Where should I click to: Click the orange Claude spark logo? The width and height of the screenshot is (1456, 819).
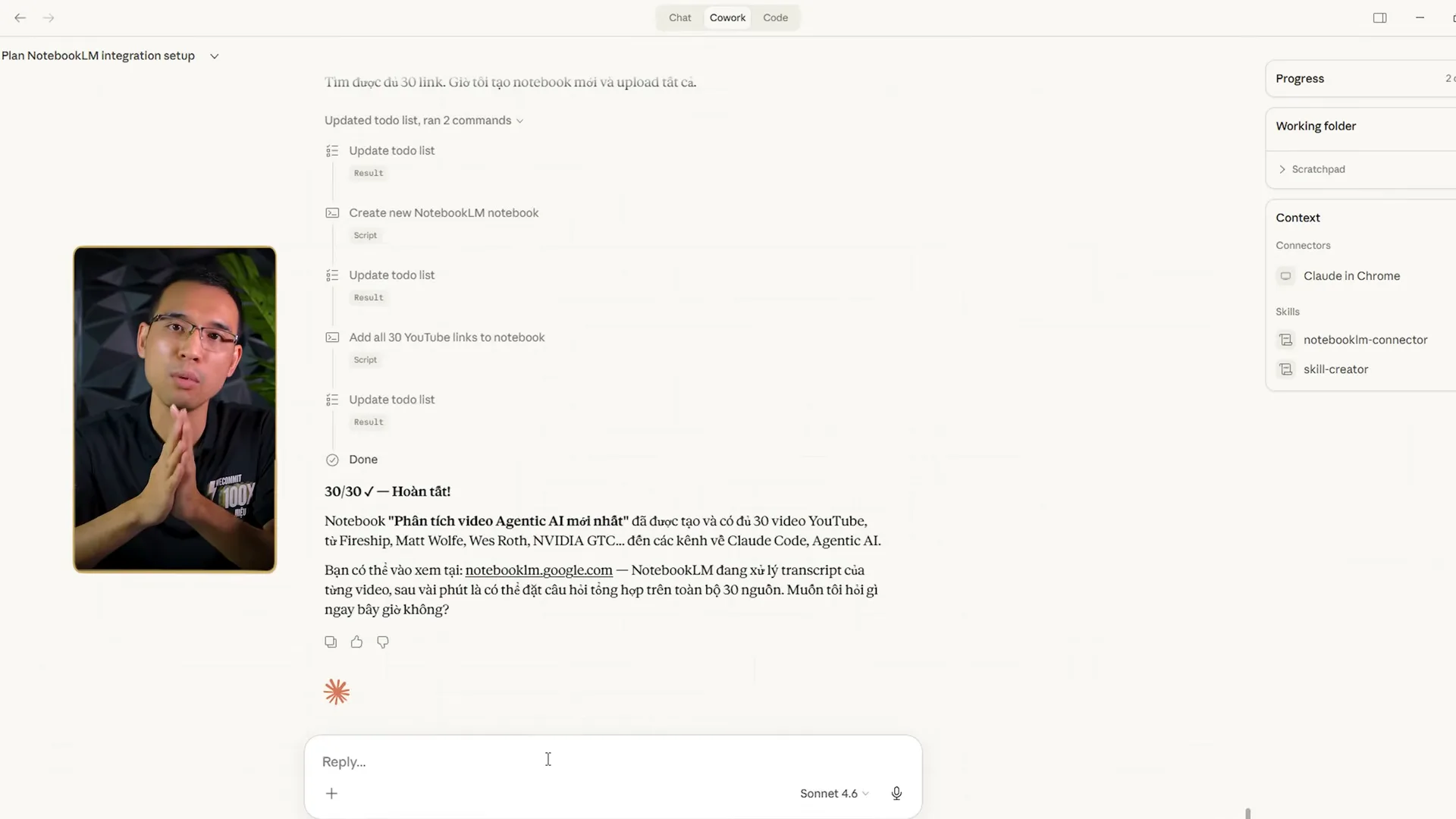point(337,692)
